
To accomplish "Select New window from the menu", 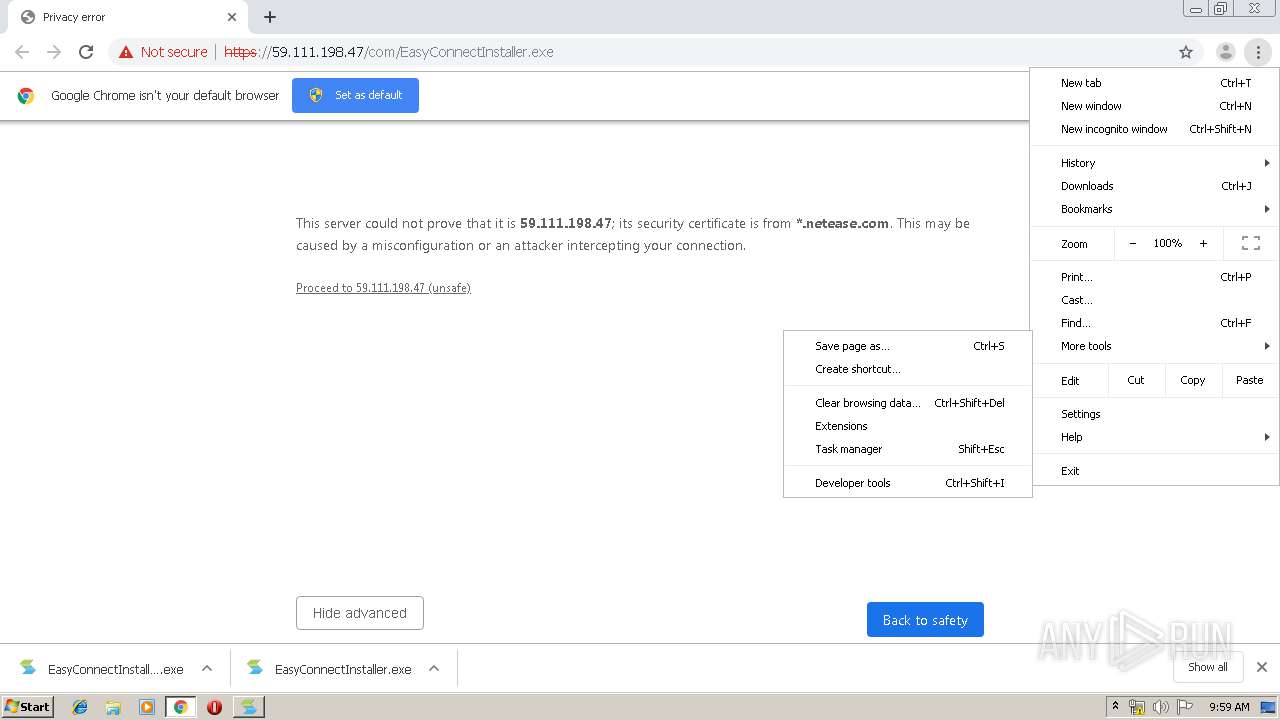I will [1155, 106].
